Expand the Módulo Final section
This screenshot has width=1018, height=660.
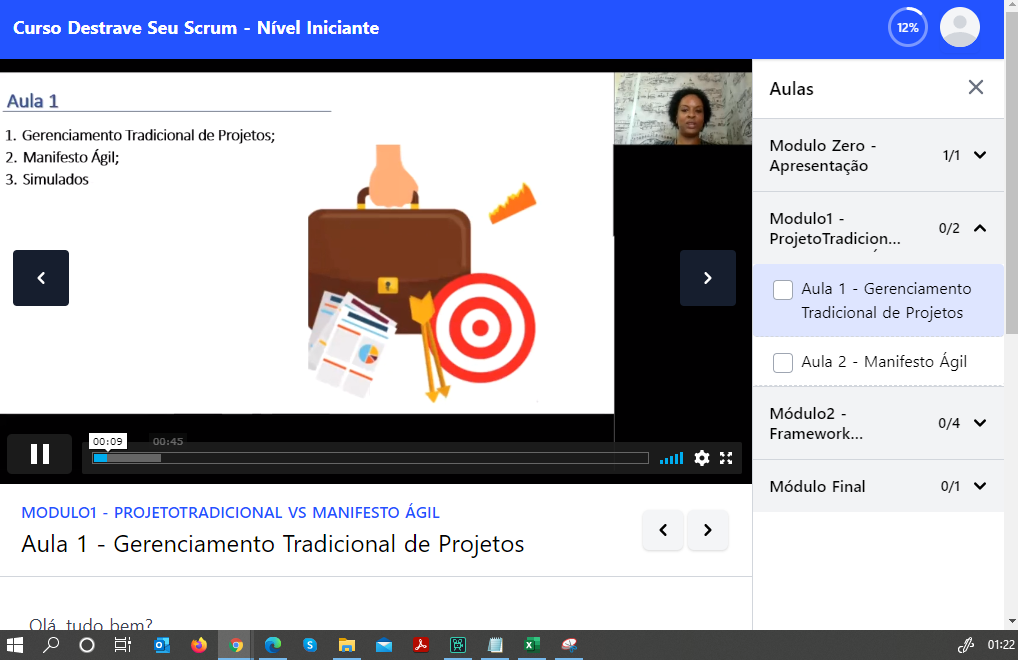click(980, 487)
